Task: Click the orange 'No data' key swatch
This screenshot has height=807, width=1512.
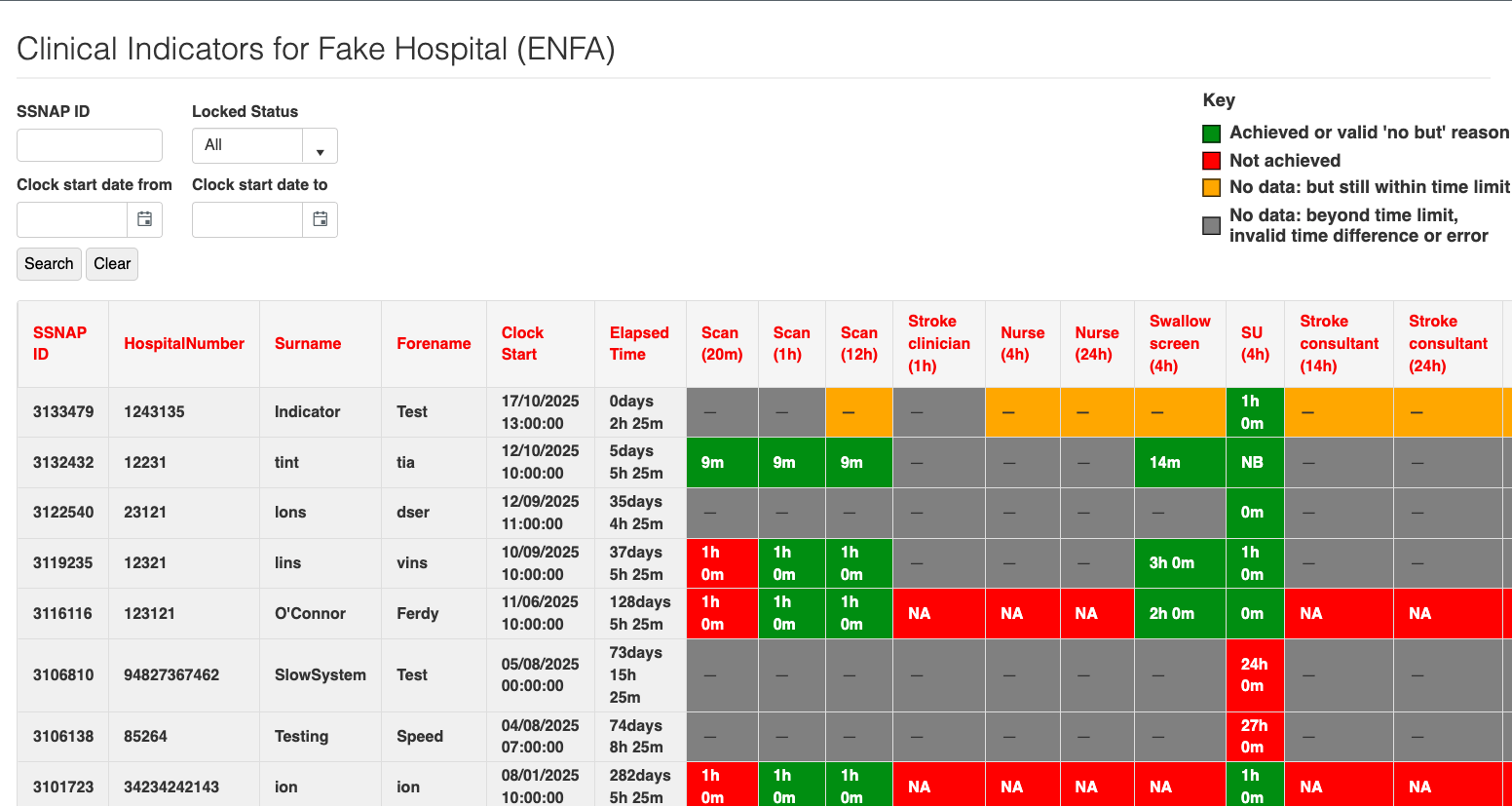Action: 1212,187
